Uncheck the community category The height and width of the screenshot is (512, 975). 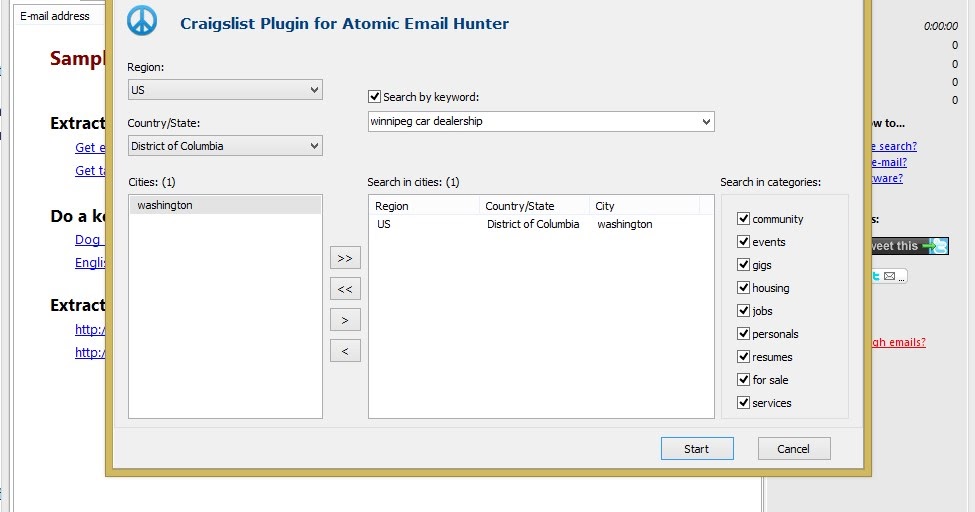coord(743,218)
